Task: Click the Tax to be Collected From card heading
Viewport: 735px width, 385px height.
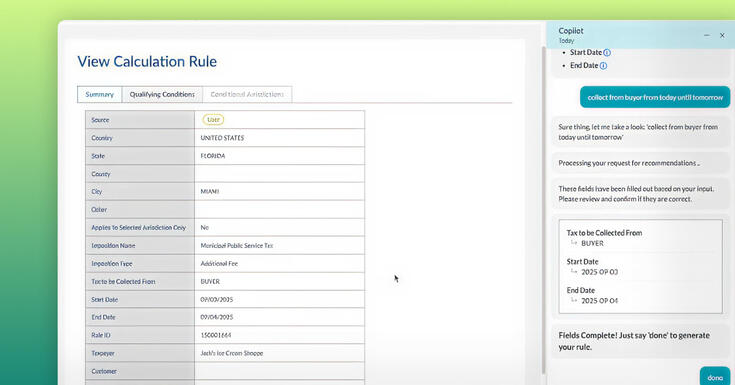Action: [x=604, y=233]
